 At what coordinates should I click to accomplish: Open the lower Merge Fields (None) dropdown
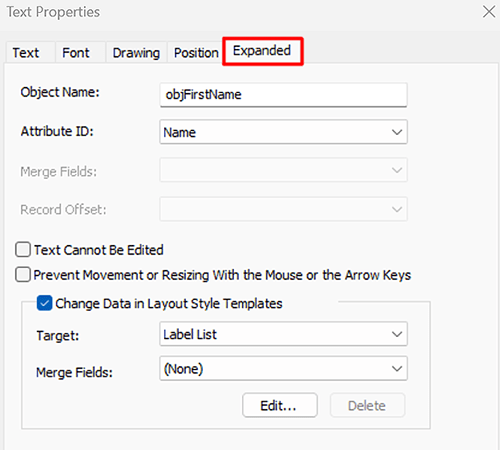tap(283, 368)
